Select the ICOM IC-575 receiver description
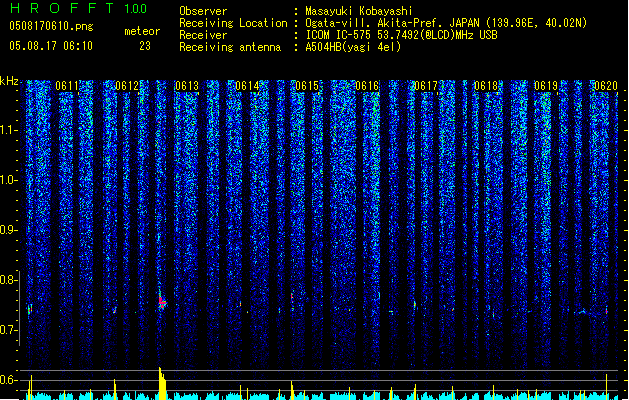 (x=401, y=35)
